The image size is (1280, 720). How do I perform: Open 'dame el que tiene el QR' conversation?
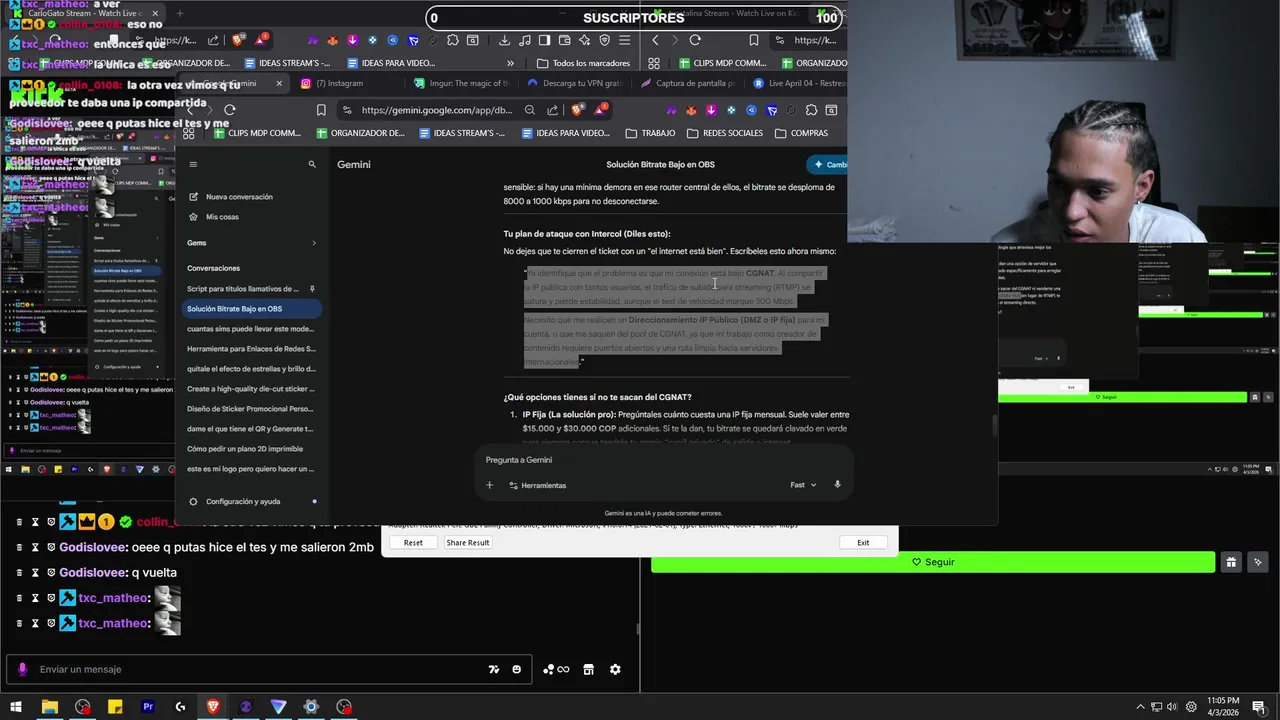pyautogui.click(x=250, y=429)
